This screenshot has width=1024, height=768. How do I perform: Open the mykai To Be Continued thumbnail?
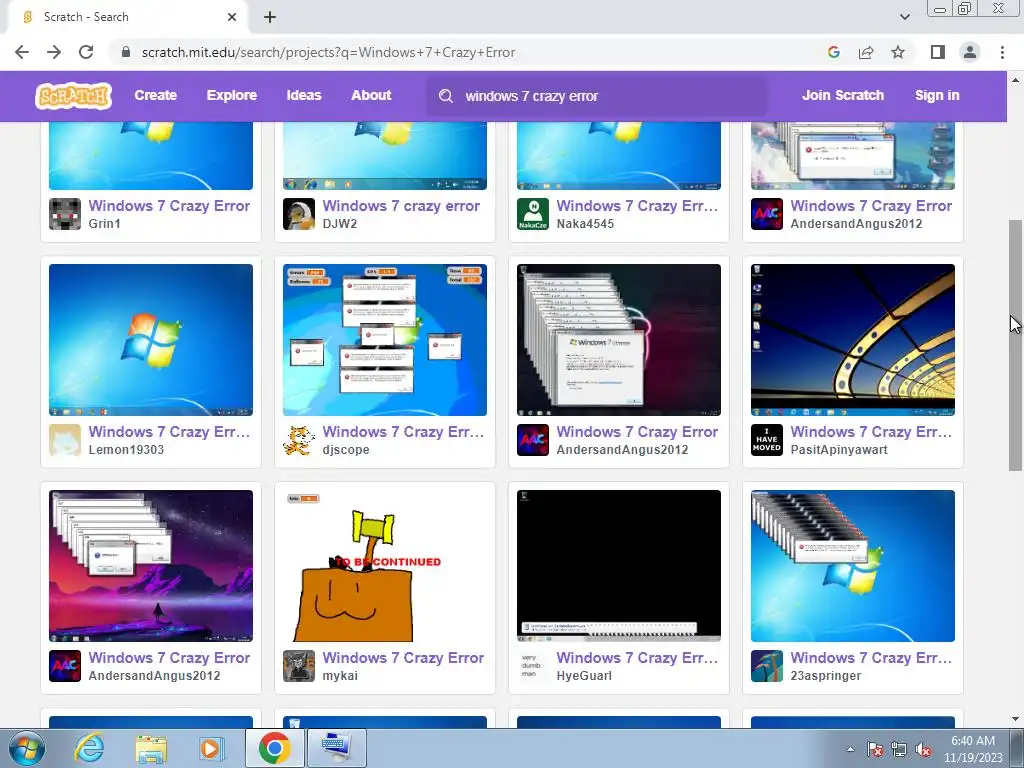click(x=385, y=566)
